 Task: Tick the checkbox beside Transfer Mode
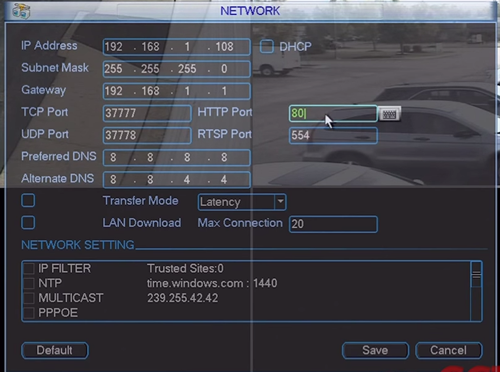click(x=28, y=201)
